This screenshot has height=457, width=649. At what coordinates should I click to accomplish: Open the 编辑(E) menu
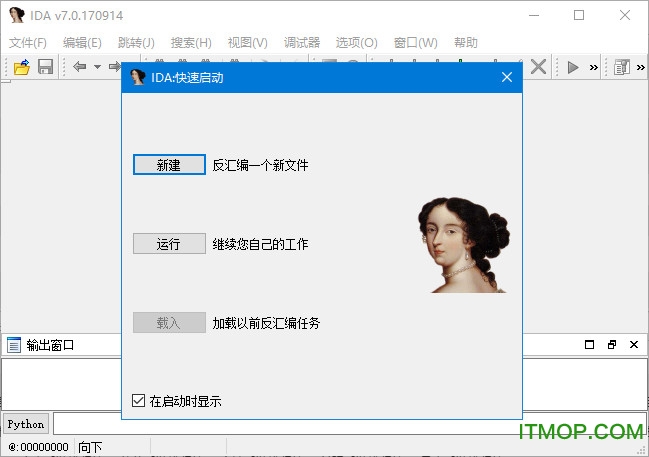point(82,43)
